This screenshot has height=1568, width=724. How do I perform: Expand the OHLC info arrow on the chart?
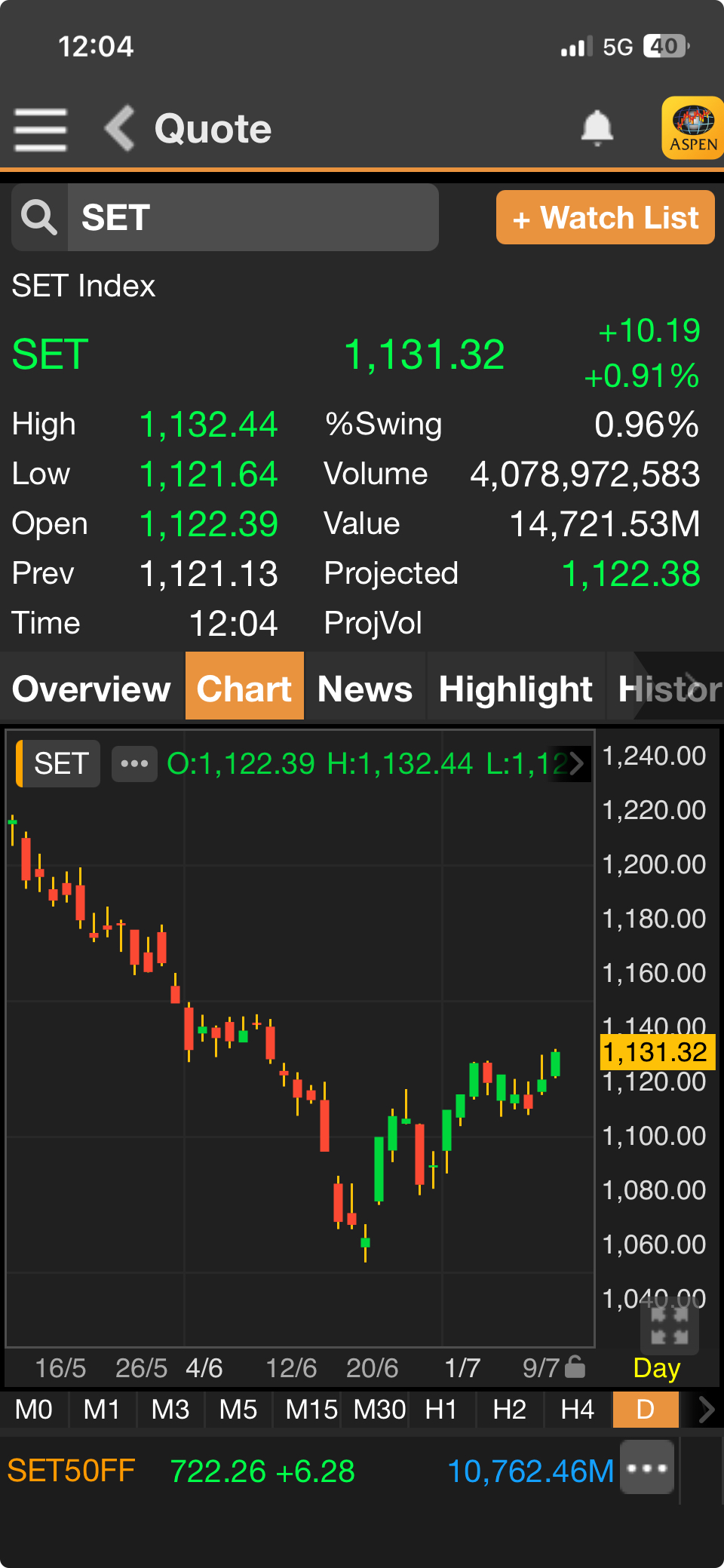click(x=576, y=764)
